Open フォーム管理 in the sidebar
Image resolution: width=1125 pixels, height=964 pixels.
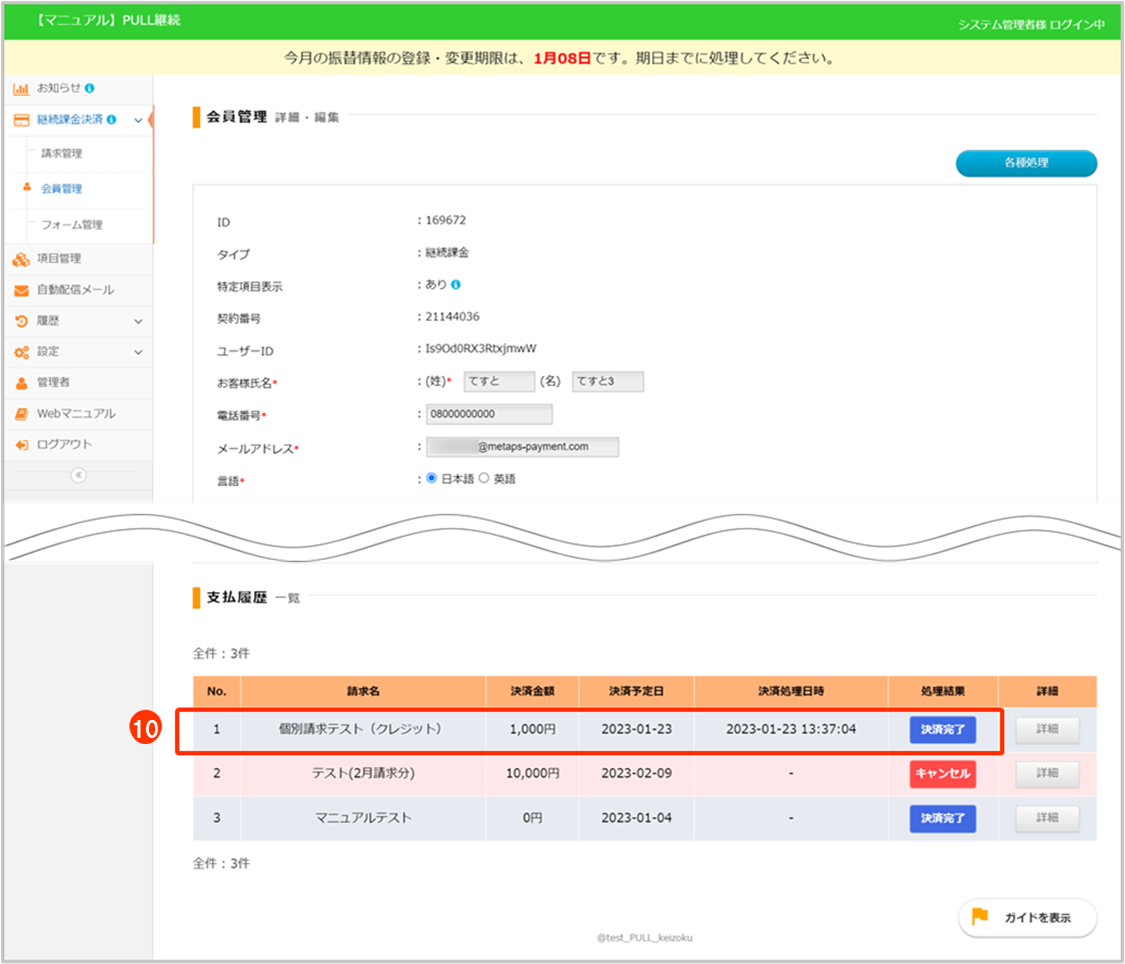[71, 225]
